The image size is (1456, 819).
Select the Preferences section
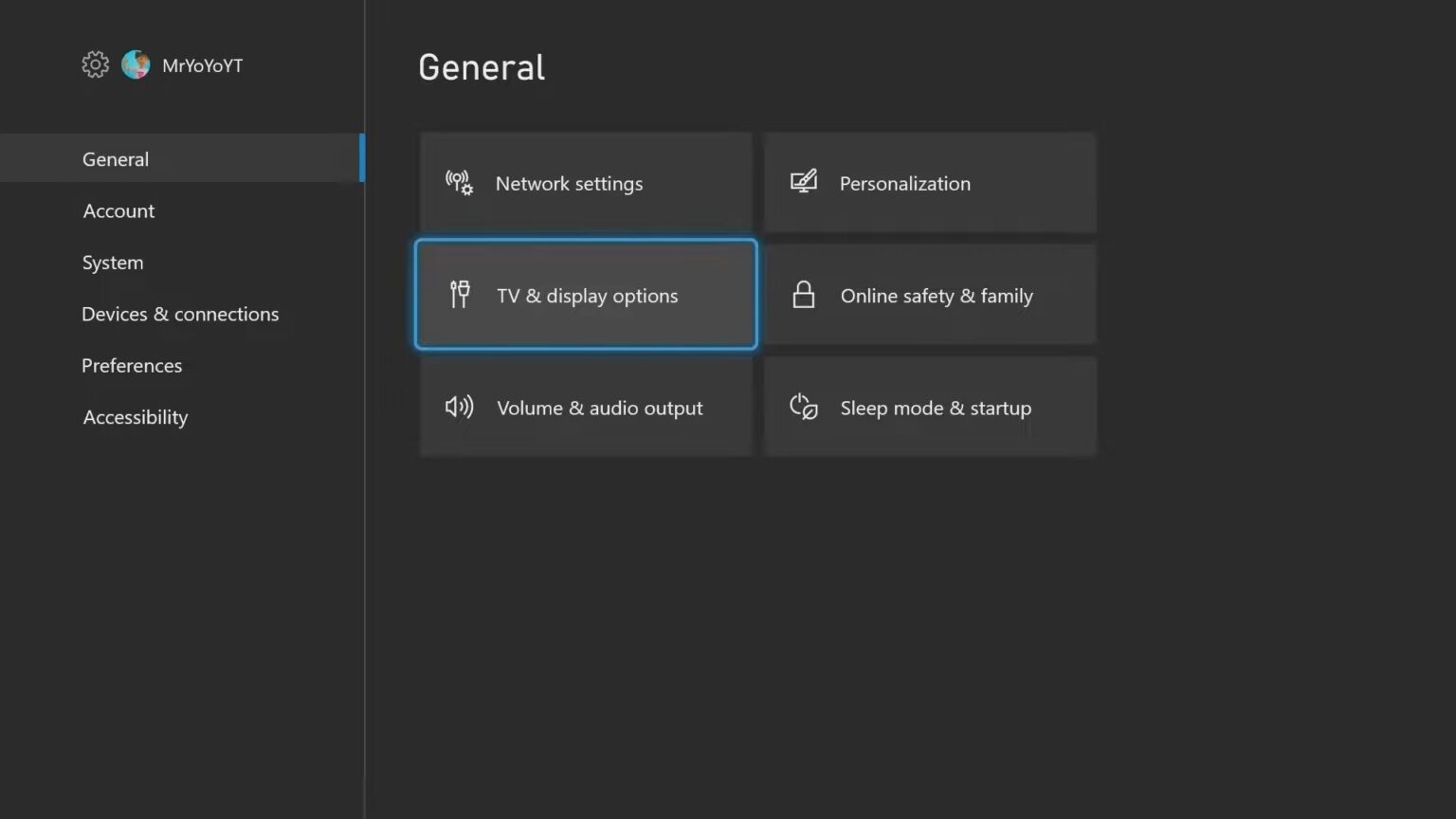click(132, 365)
